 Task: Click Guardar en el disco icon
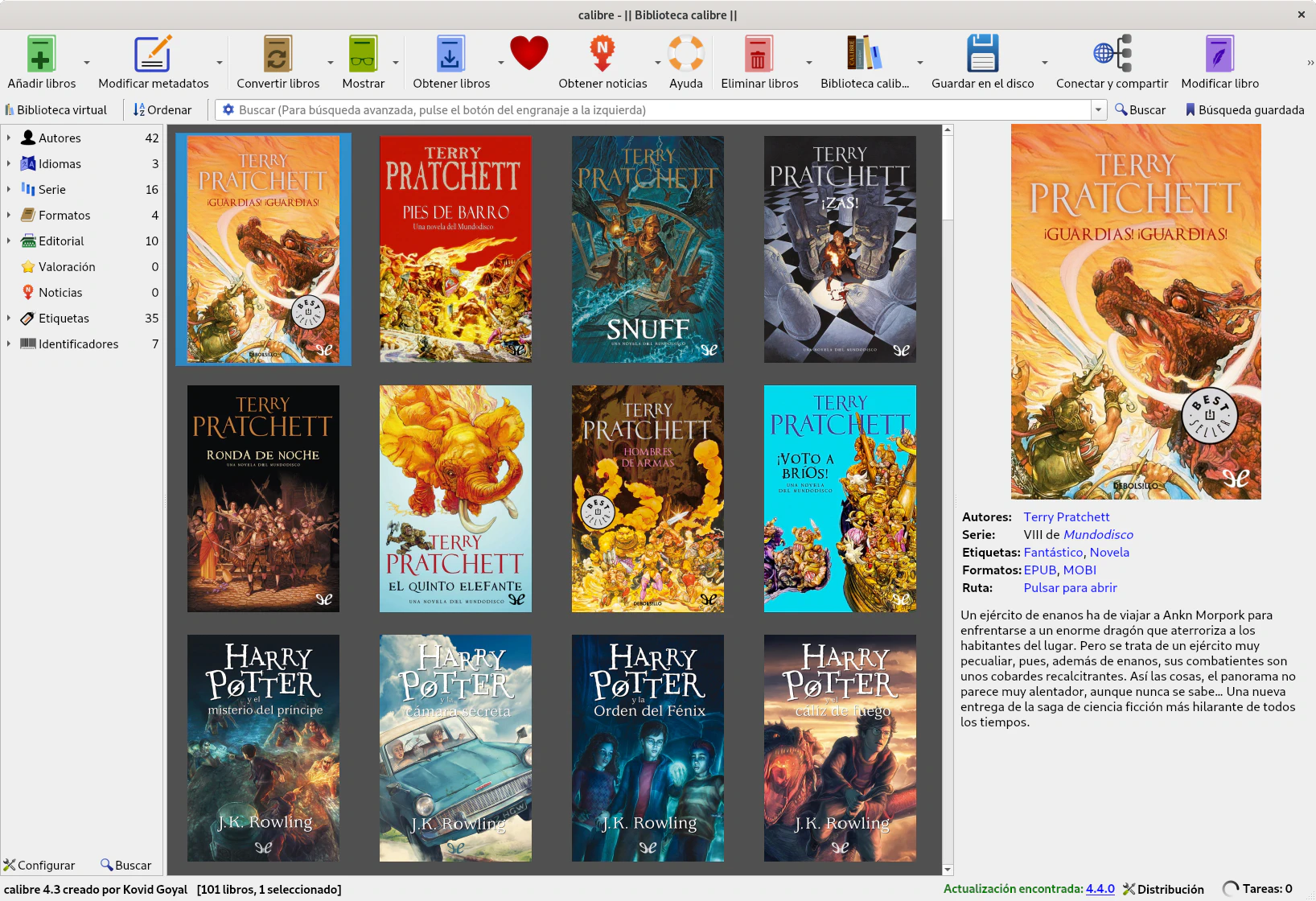pyautogui.click(x=982, y=55)
